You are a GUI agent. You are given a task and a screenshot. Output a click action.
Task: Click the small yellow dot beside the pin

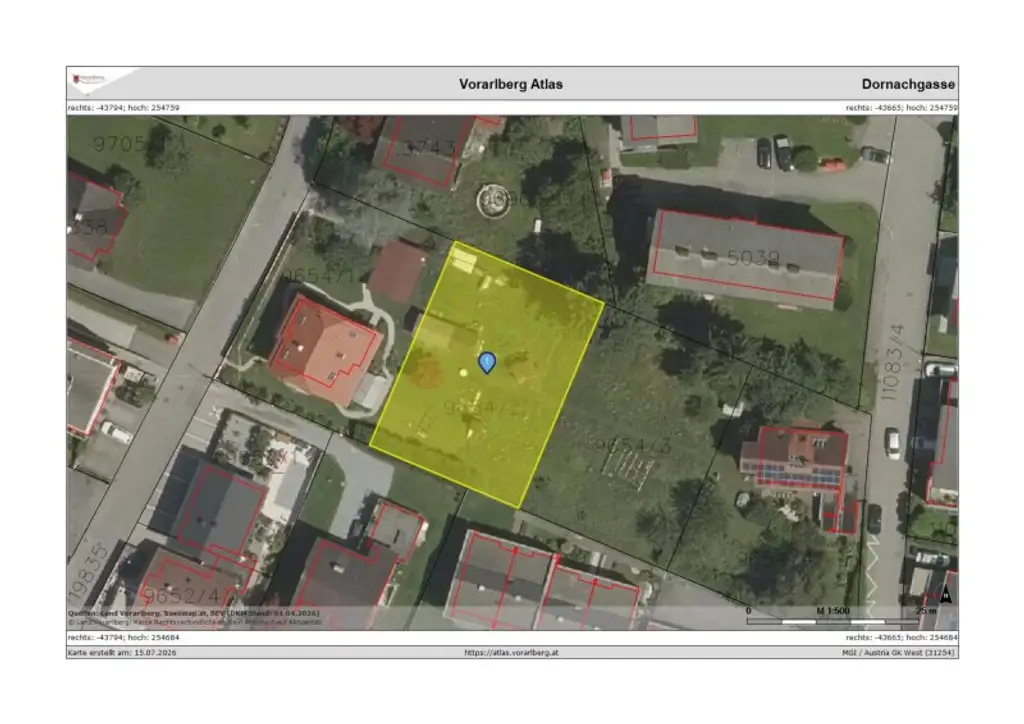tap(463, 373)
